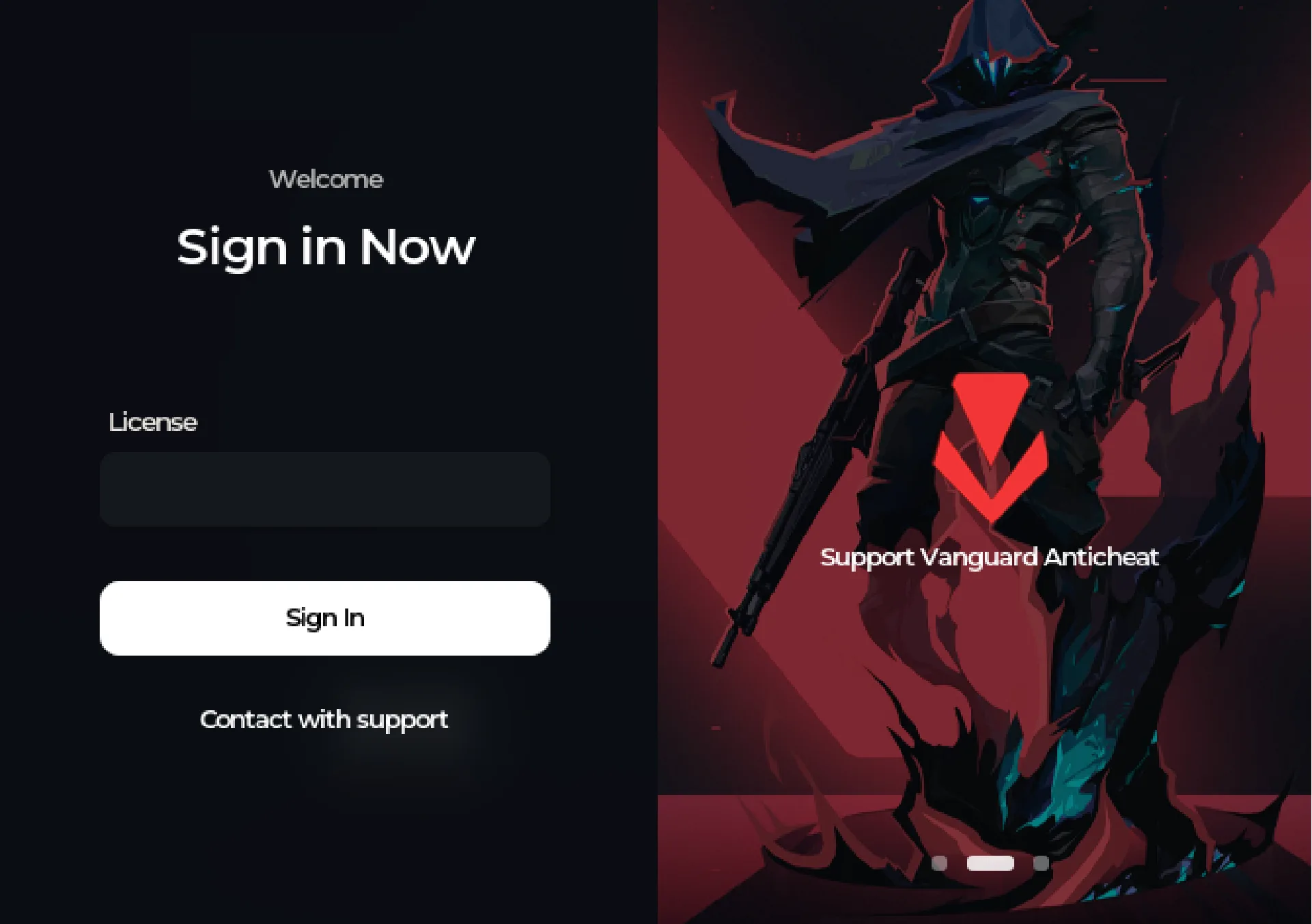Click the word Vanguard in the slide caption
The width and height of the screenshot is (1312, 924).
[979, 558]
